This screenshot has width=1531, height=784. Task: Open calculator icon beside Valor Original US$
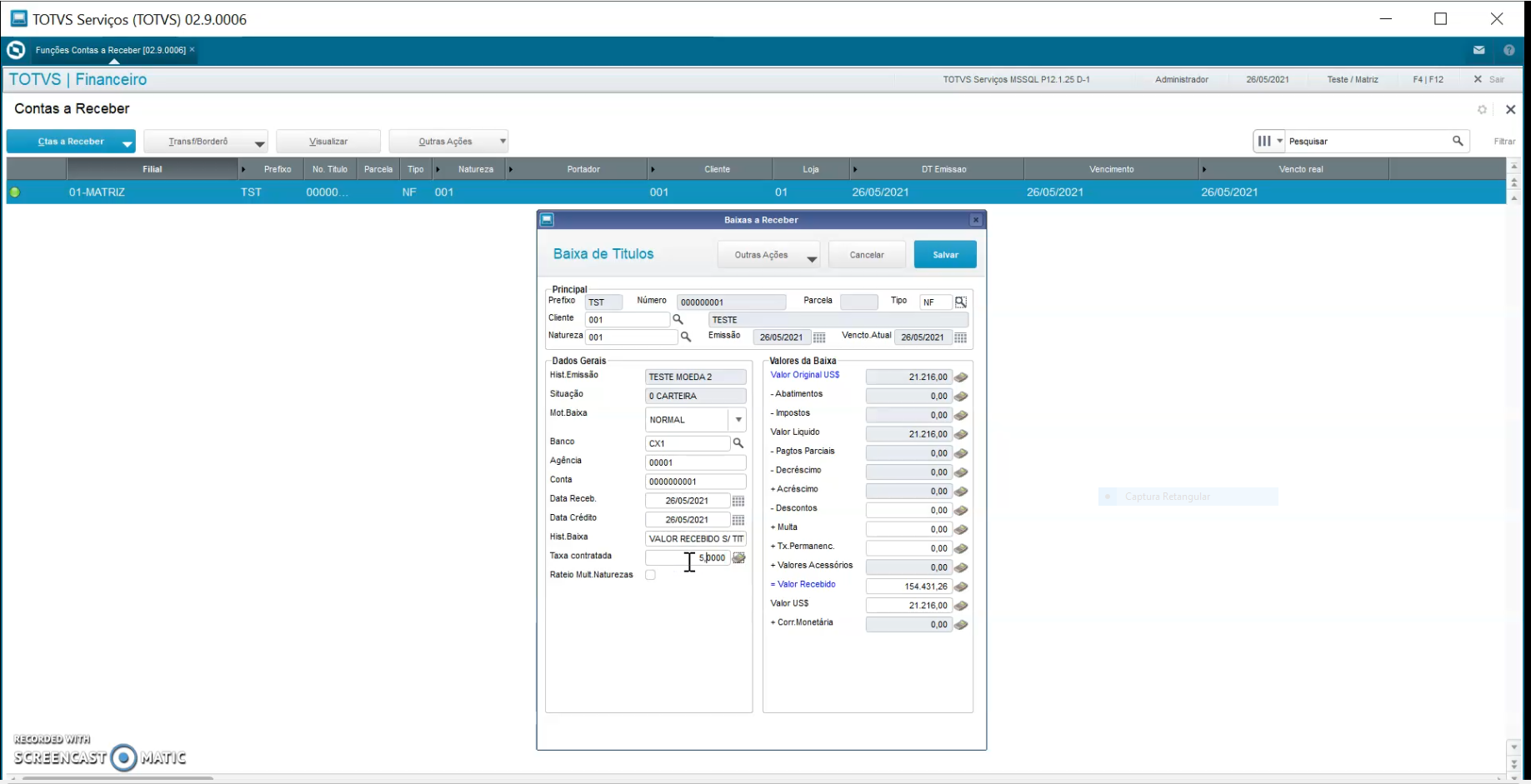(961, 377)
